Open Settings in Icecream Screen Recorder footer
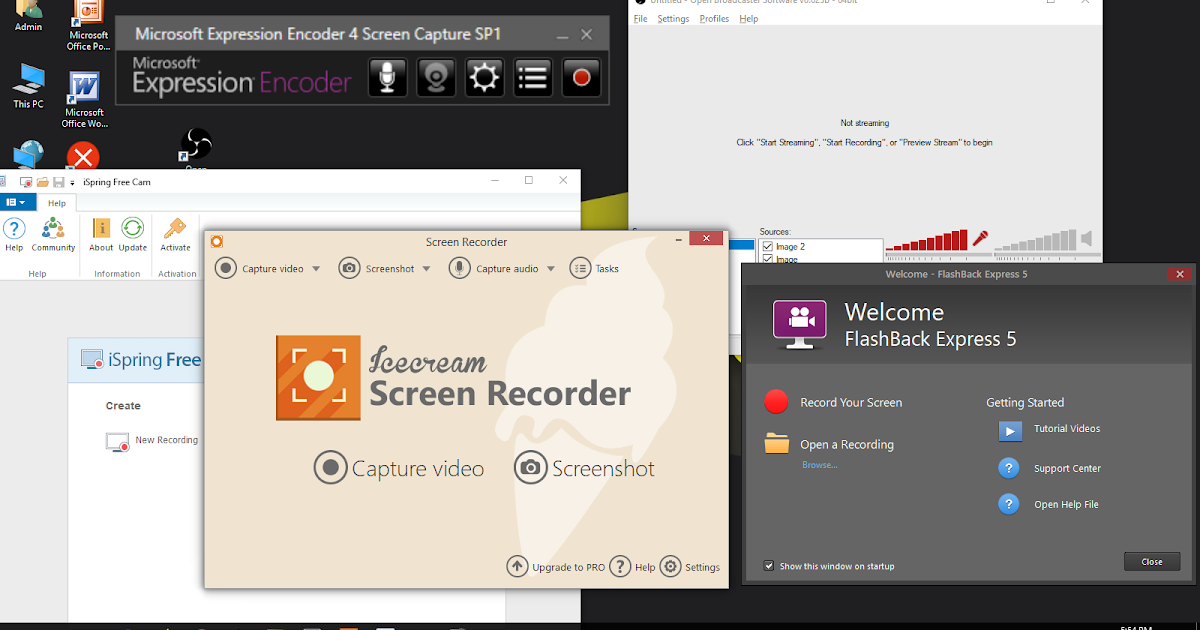1200x630 pixels. pos(690,567)
